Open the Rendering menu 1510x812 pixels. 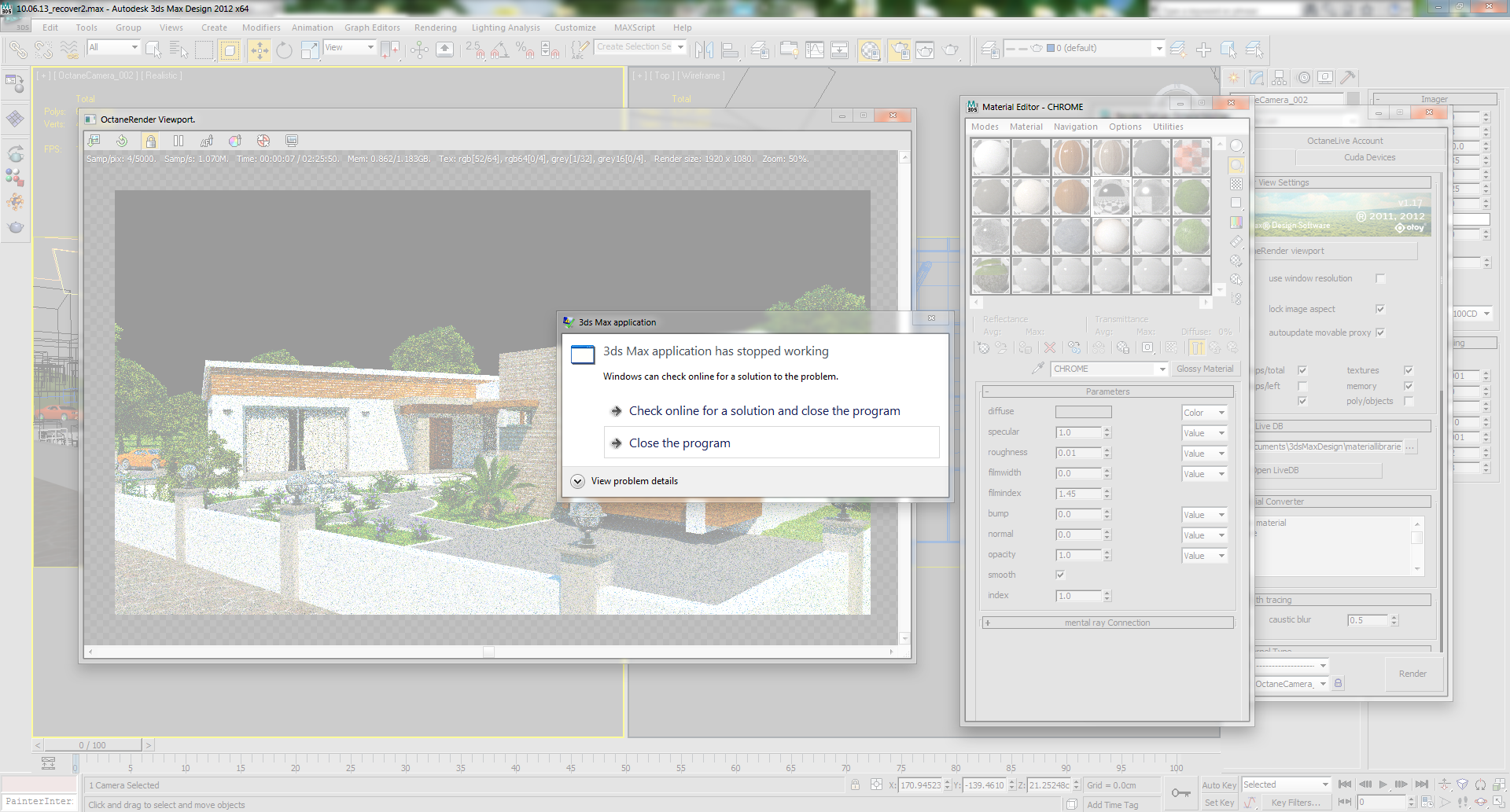tap(436, 28)
